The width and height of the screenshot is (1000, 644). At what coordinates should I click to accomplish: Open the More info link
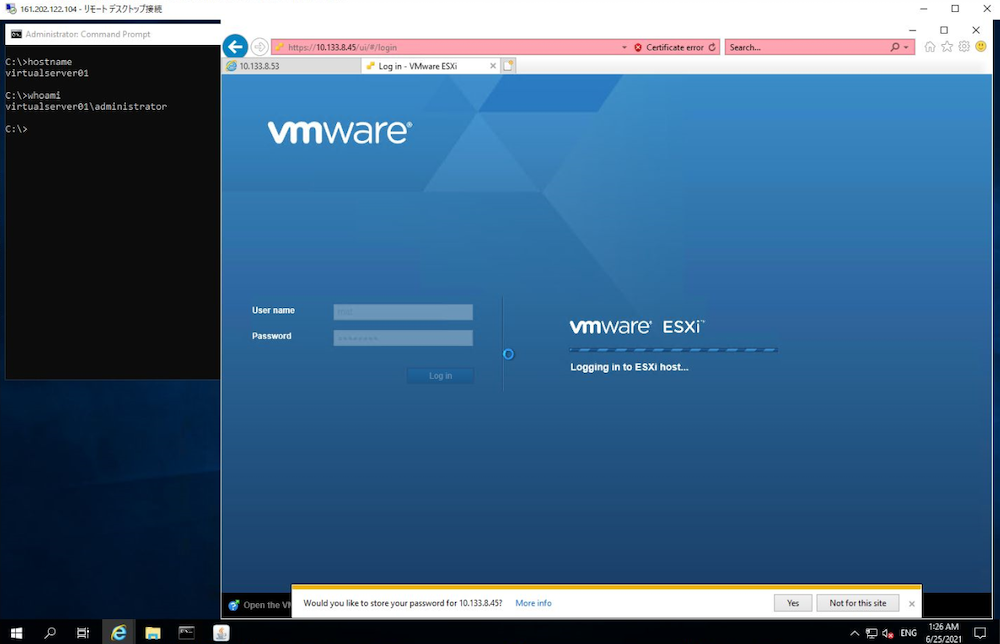click(533, 603)
